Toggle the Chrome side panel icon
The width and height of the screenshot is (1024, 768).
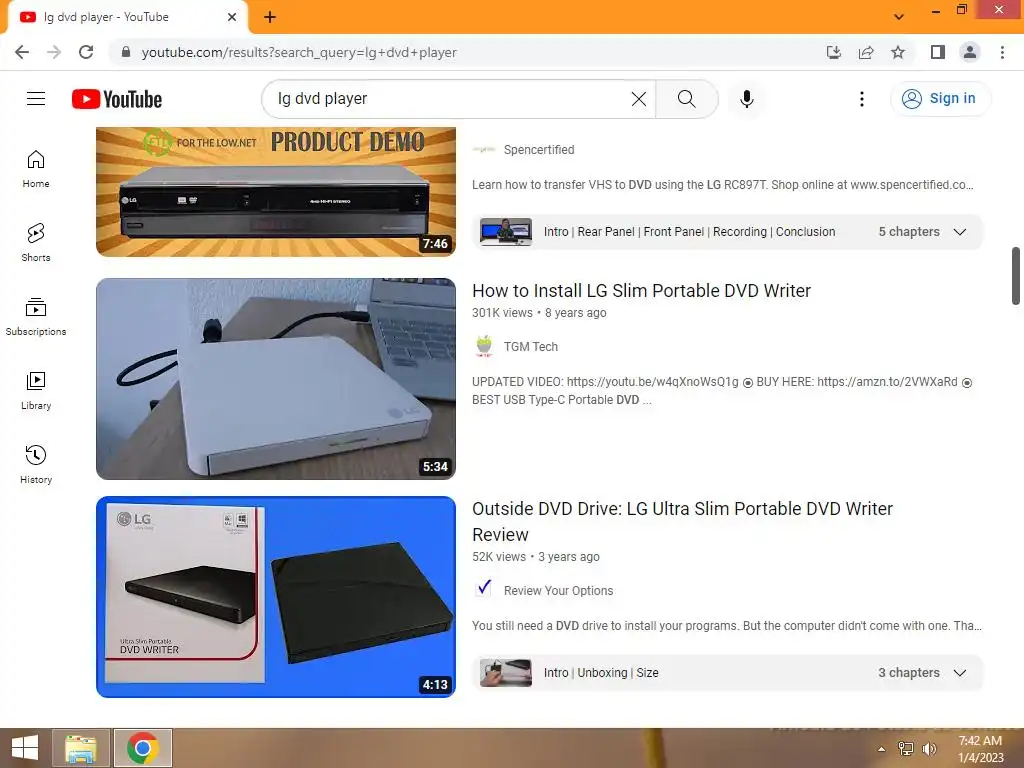click(x=938, y=52)
